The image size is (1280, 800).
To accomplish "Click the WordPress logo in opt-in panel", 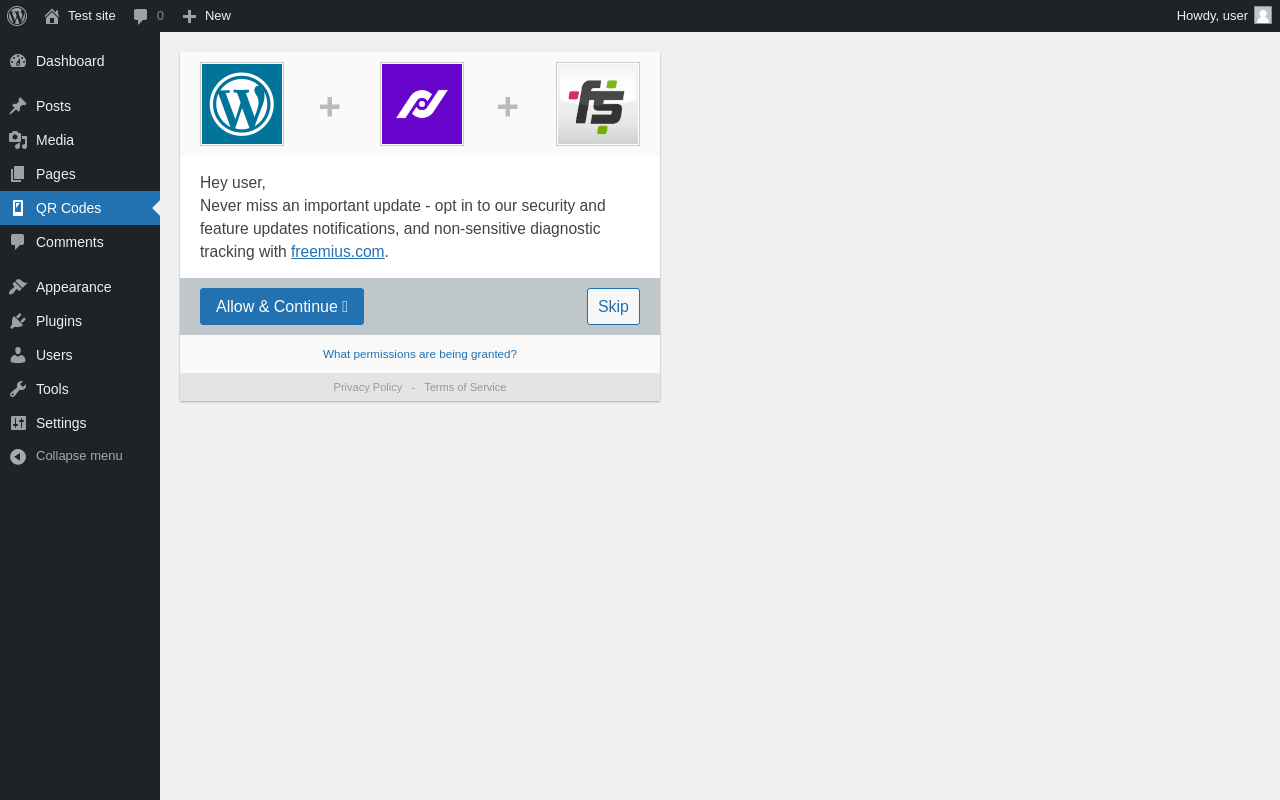I will (x=242, y=104).
